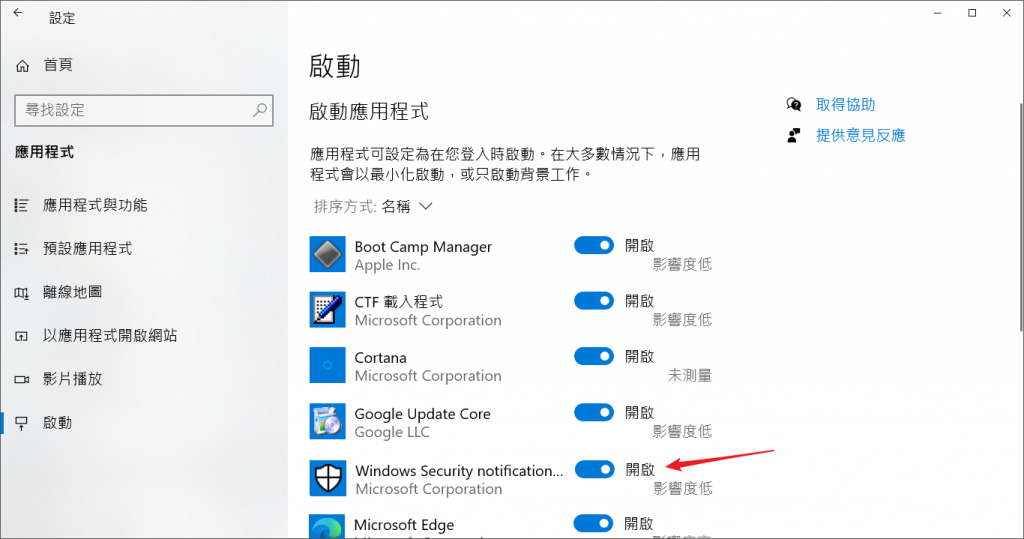The image size is (1024, 539).
Task: Click the Google Update Core name text
Action: click(x=423, y=414)
